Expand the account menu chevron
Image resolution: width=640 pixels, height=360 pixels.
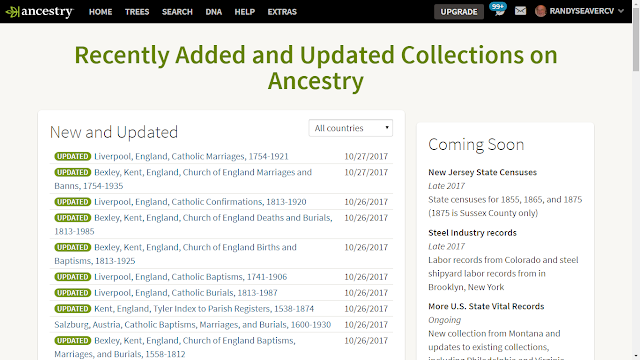pyautogui.click(x=621, y=11)
